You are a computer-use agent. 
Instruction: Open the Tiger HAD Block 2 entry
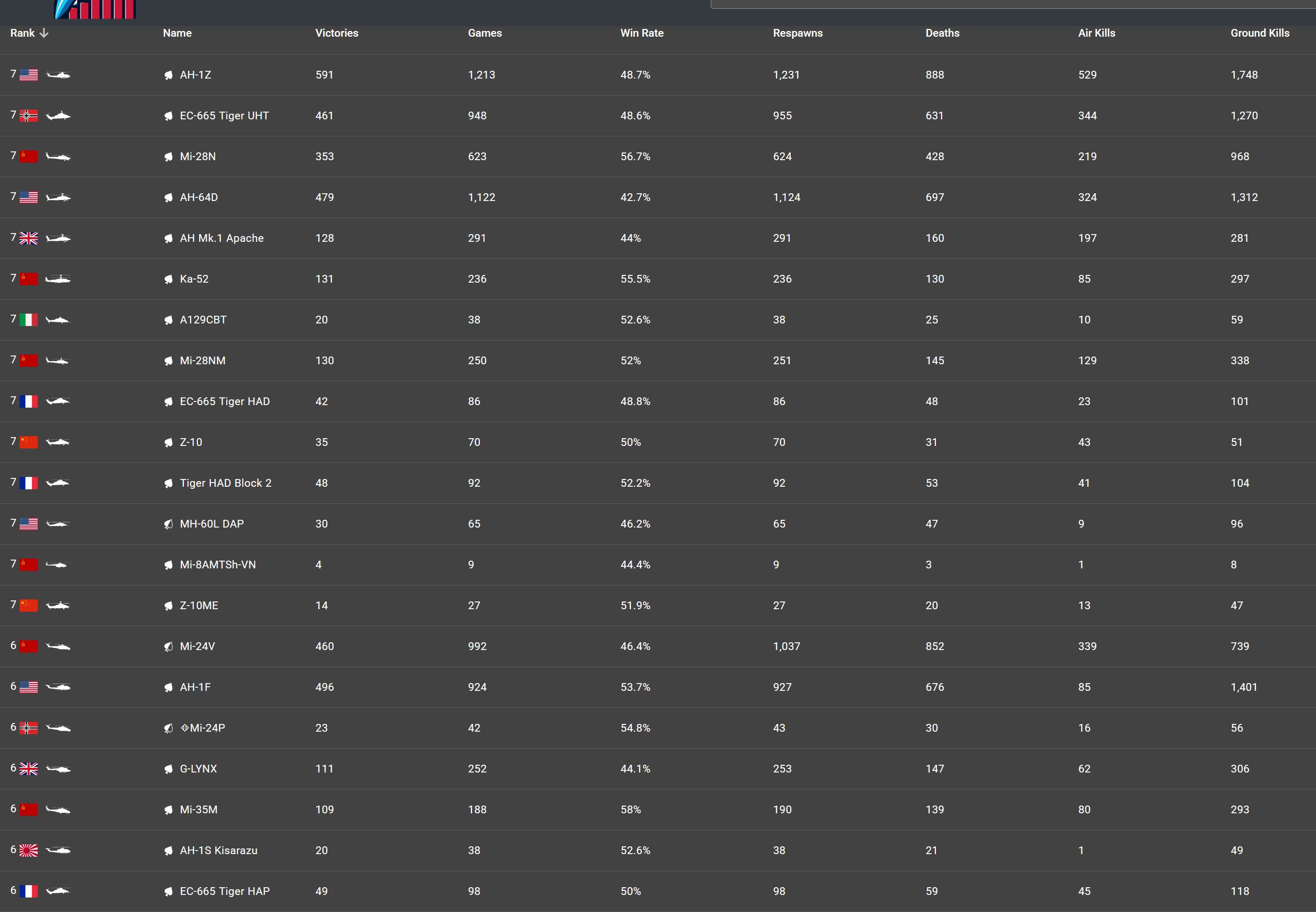pyautogui.click(x=226, y=483)
